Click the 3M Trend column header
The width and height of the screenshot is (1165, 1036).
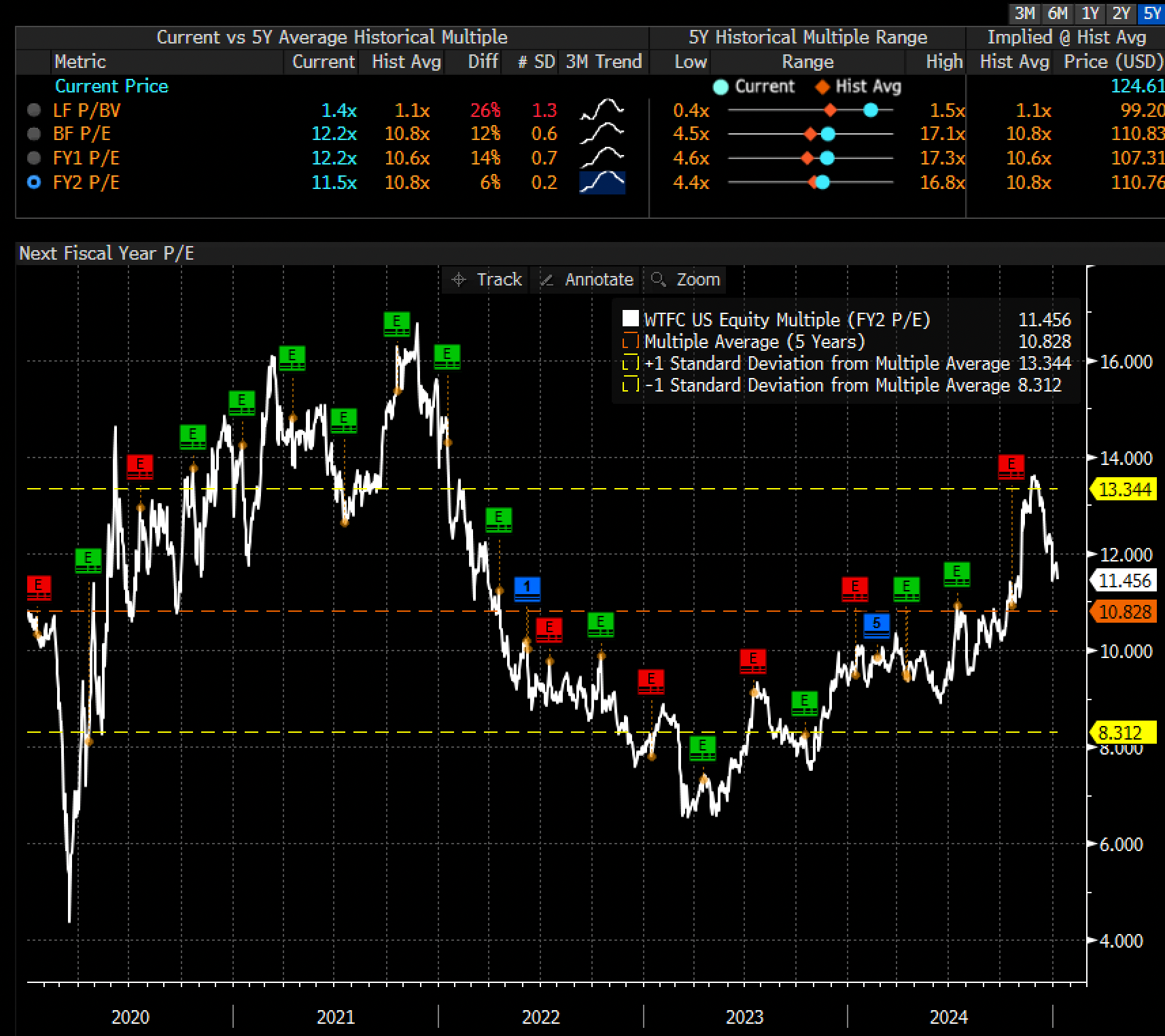[604, 62]
